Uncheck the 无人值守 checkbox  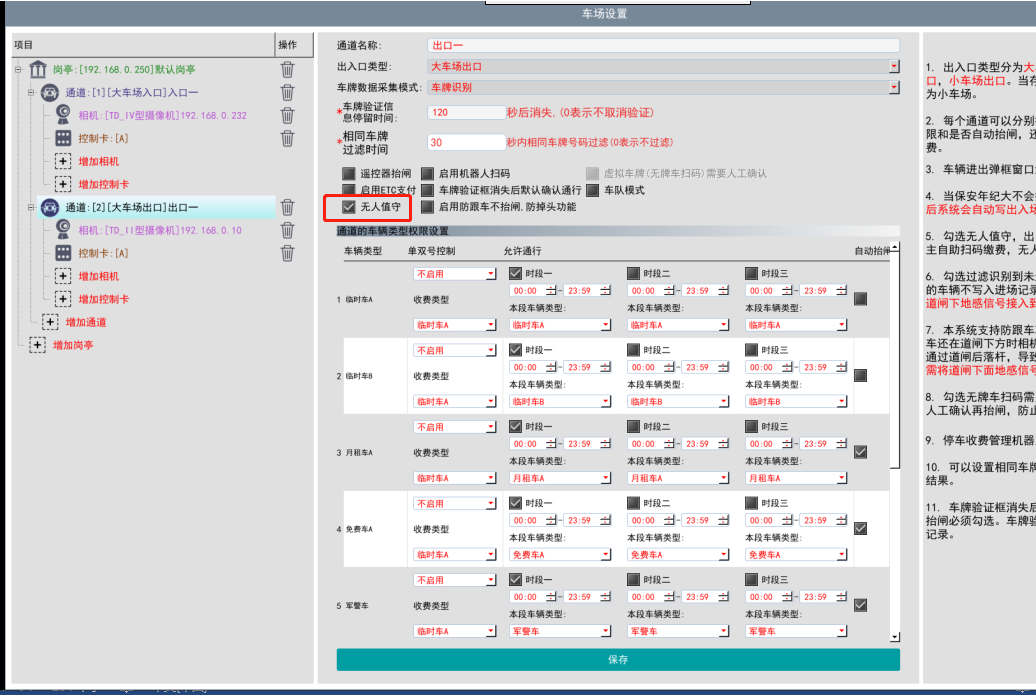click(x=349, y=207)
